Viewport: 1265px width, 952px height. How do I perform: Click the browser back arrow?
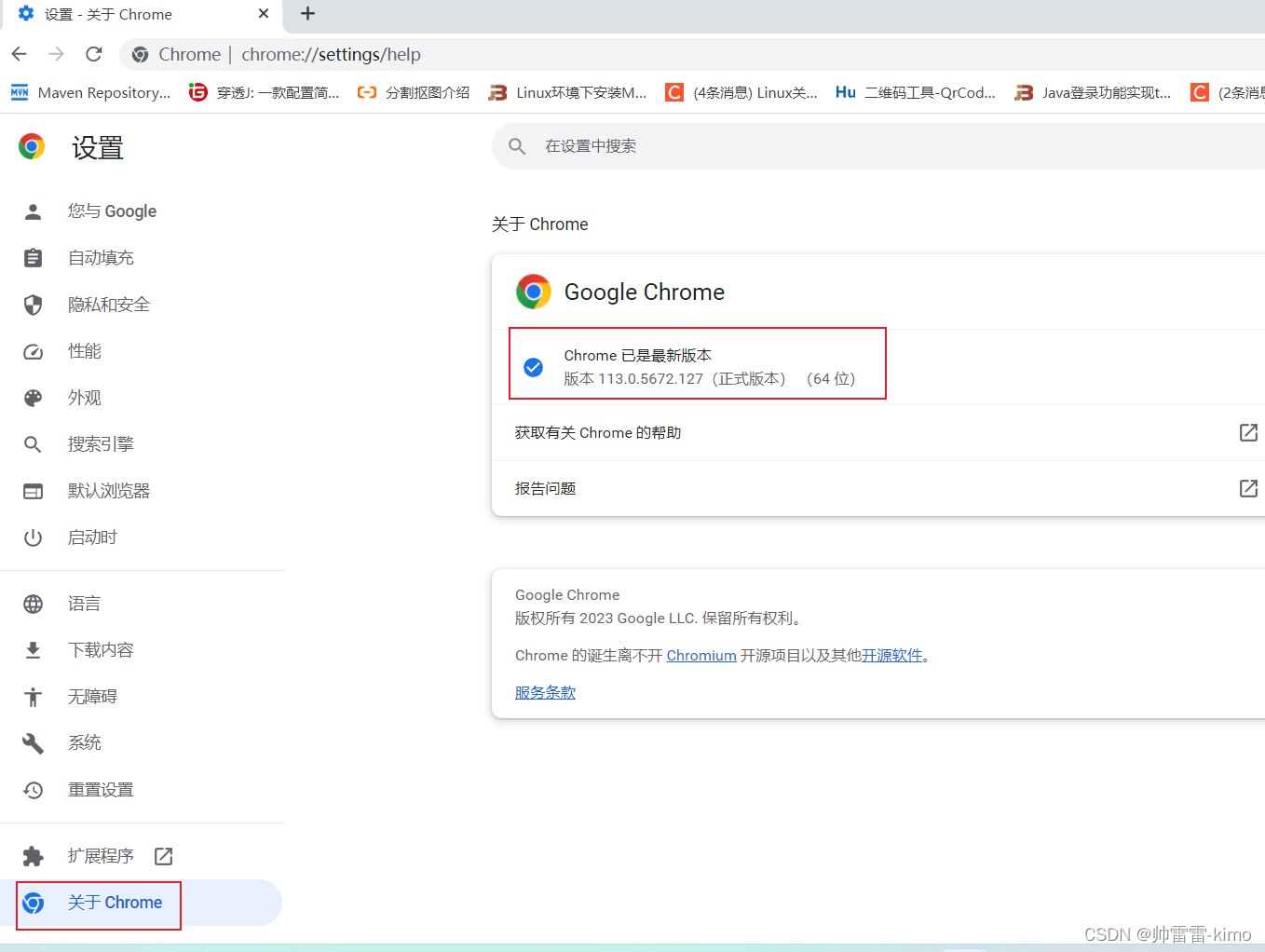[x=20, y=54]
